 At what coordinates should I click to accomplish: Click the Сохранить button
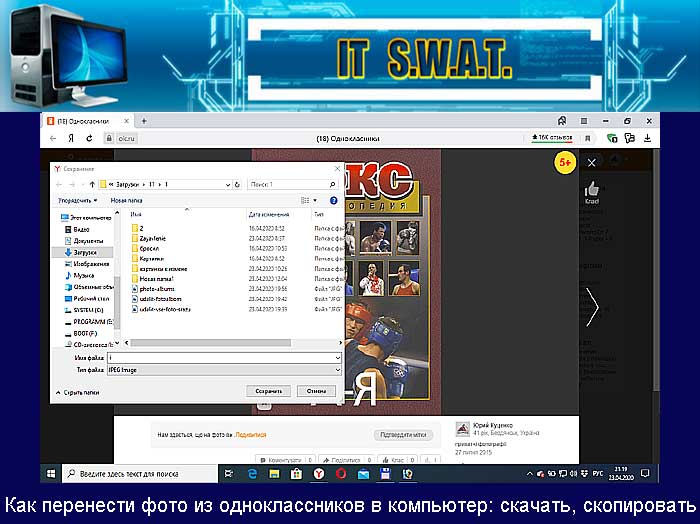(269, 391)
